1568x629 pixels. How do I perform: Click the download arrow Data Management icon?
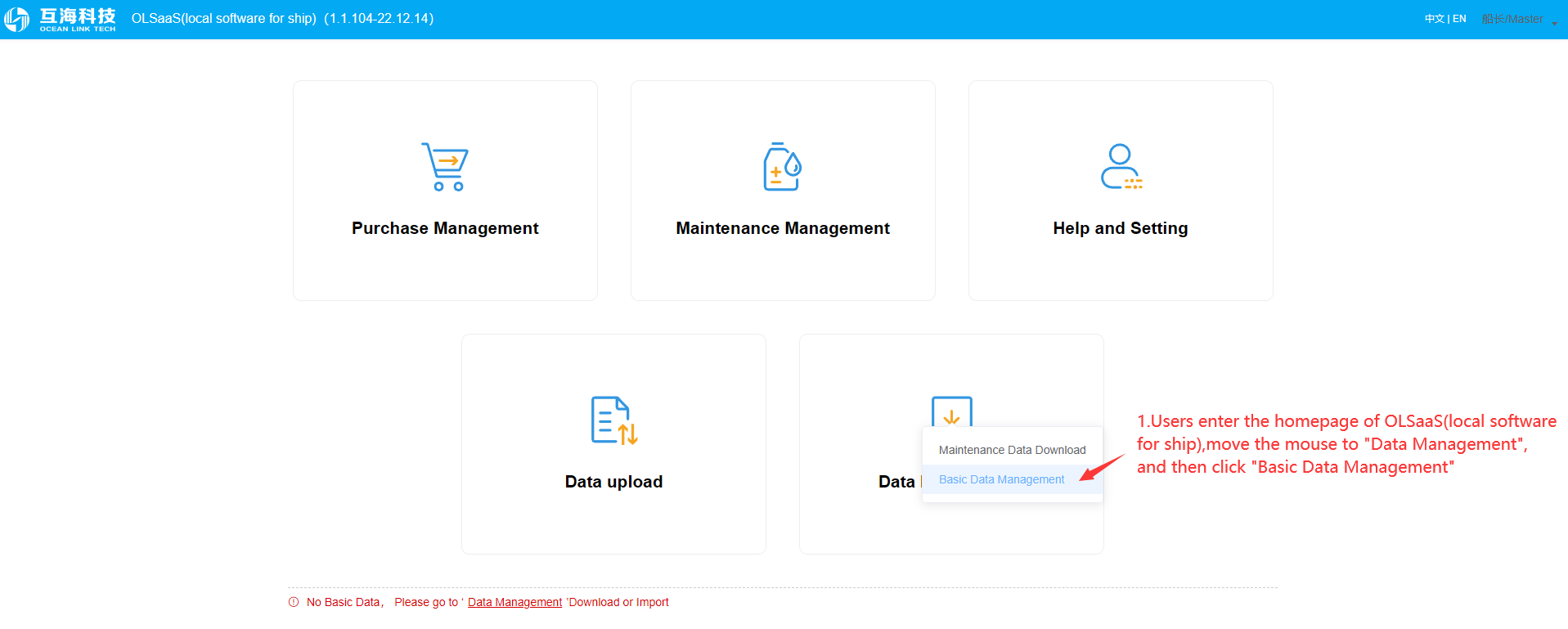pyautogui.click(x=952, y=411)
